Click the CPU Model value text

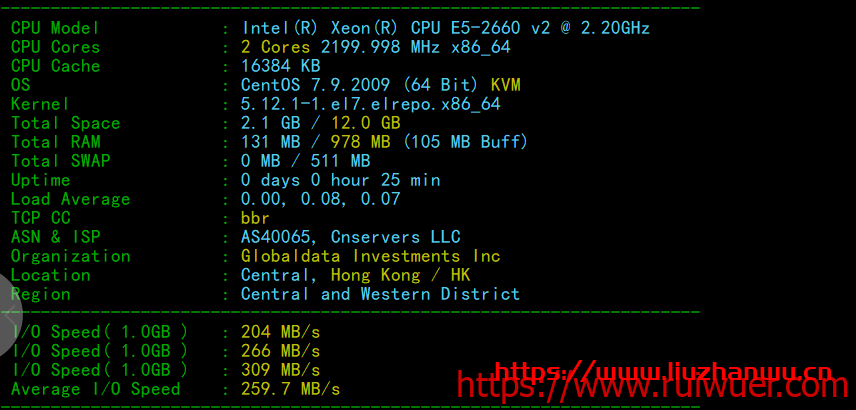click(445, 28)
